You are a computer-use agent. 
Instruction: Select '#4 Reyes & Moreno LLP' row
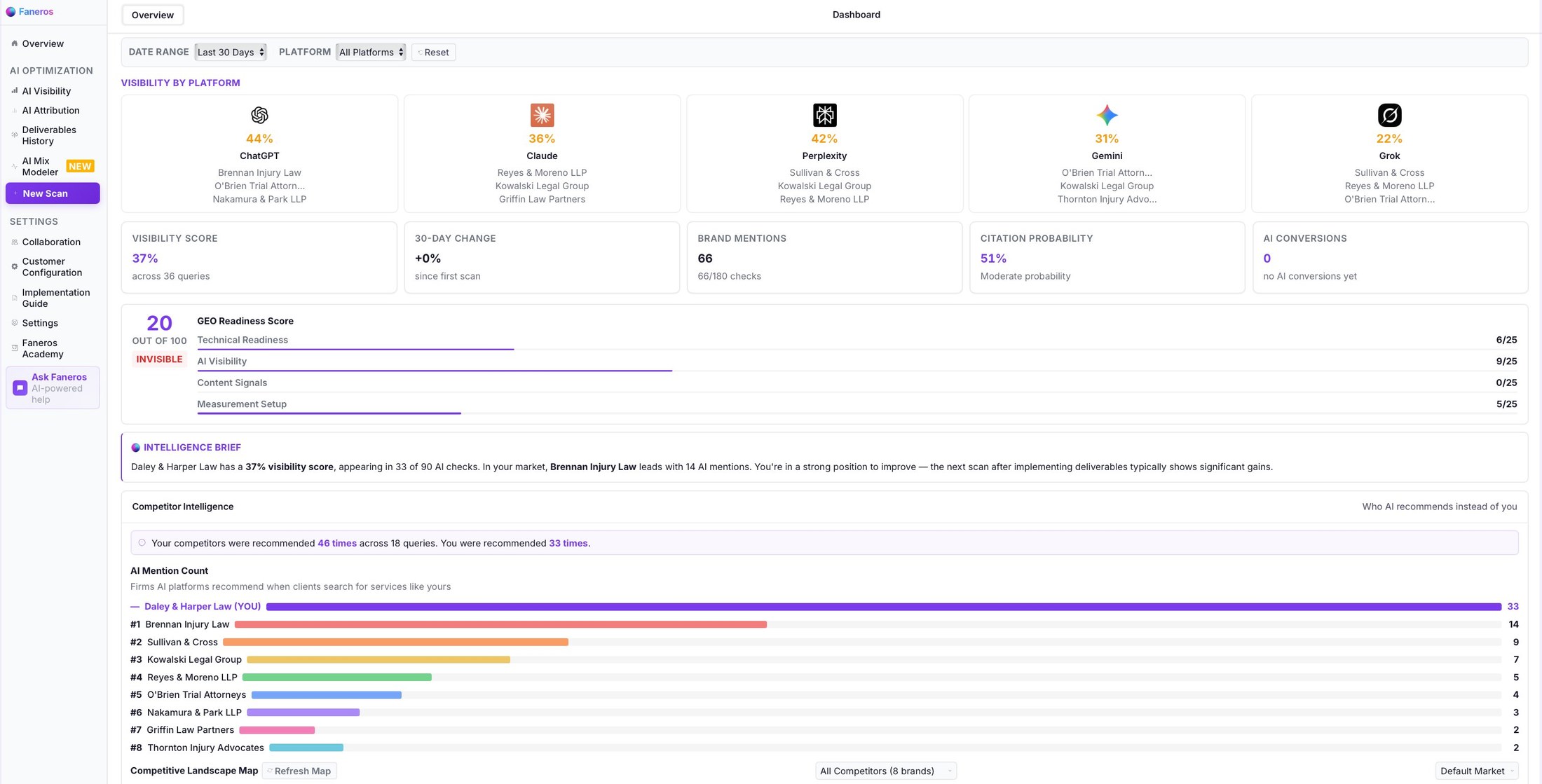pyautogui.click(x=824, y=678)
